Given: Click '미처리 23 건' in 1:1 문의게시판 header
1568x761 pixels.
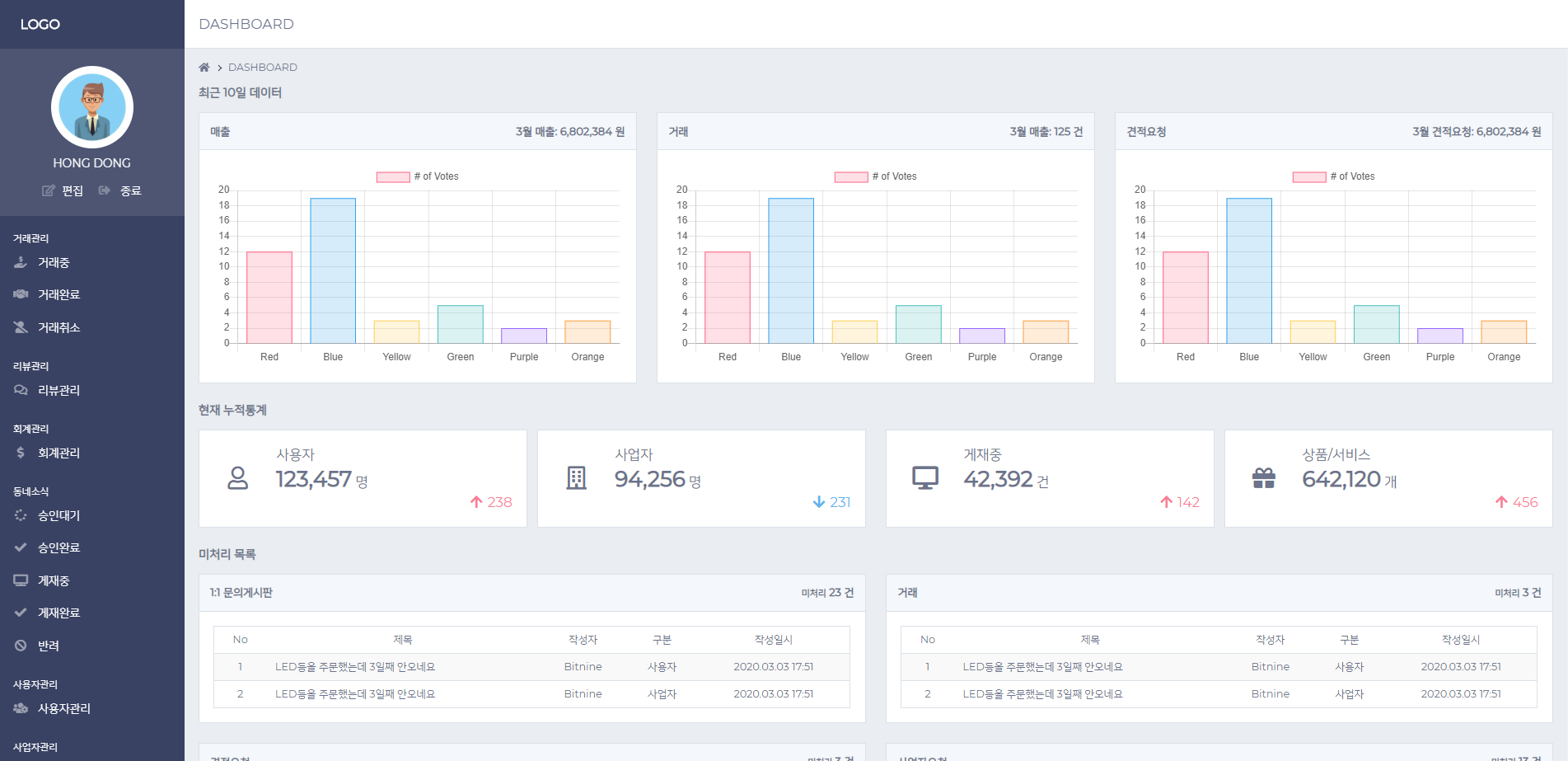Looking at the screenshot, I should (827, 593).
